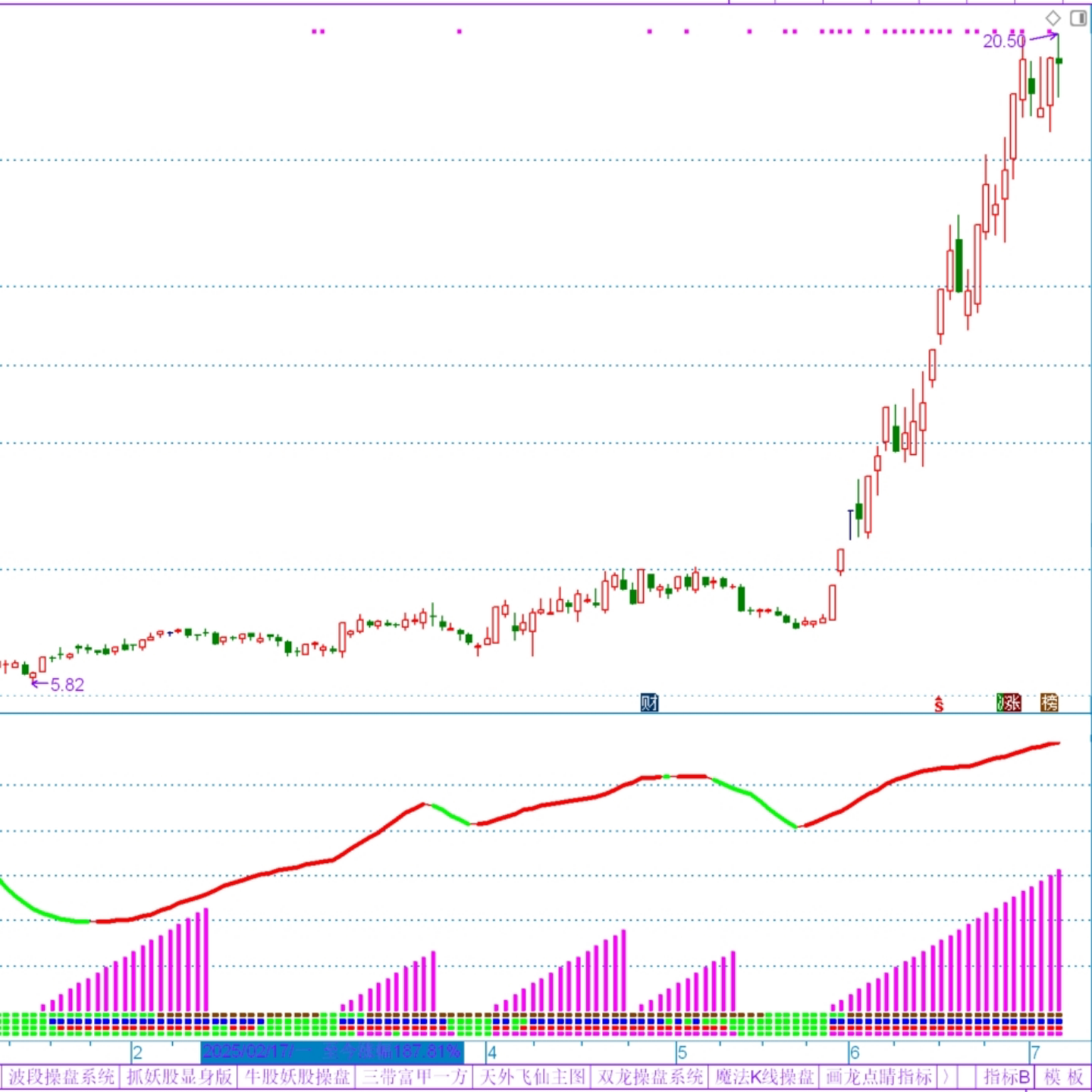This screenshot has width=1092, height=1092.
Task: Switch to 魔法K线操盘 tab
Action: tap(764, 1077)
